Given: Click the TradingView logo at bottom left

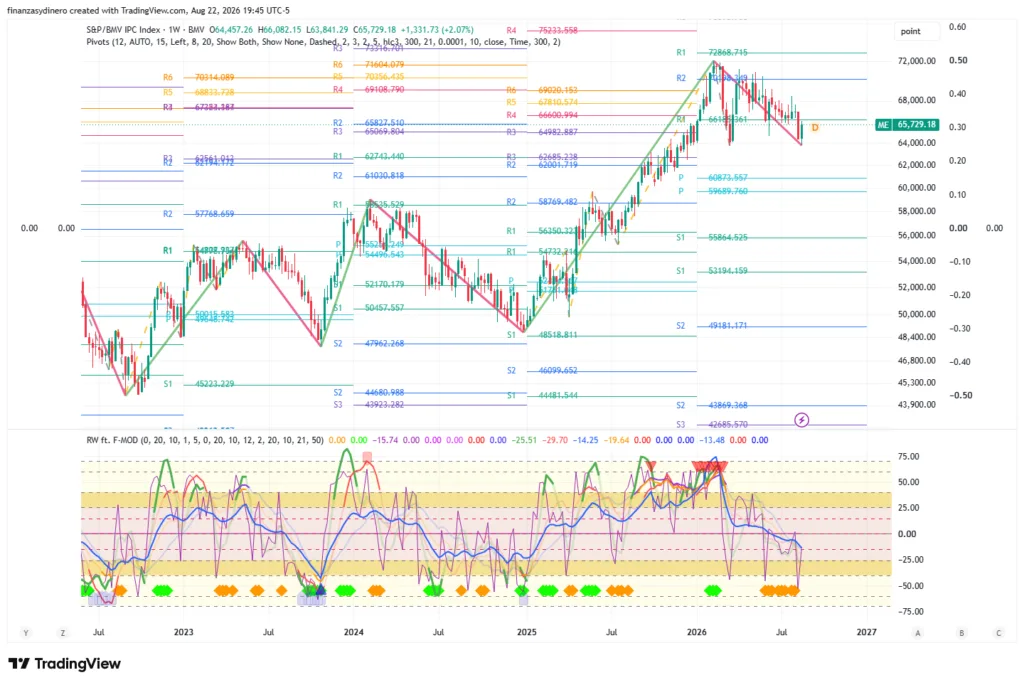Looking at the screenshot, I should click(65, 663).
